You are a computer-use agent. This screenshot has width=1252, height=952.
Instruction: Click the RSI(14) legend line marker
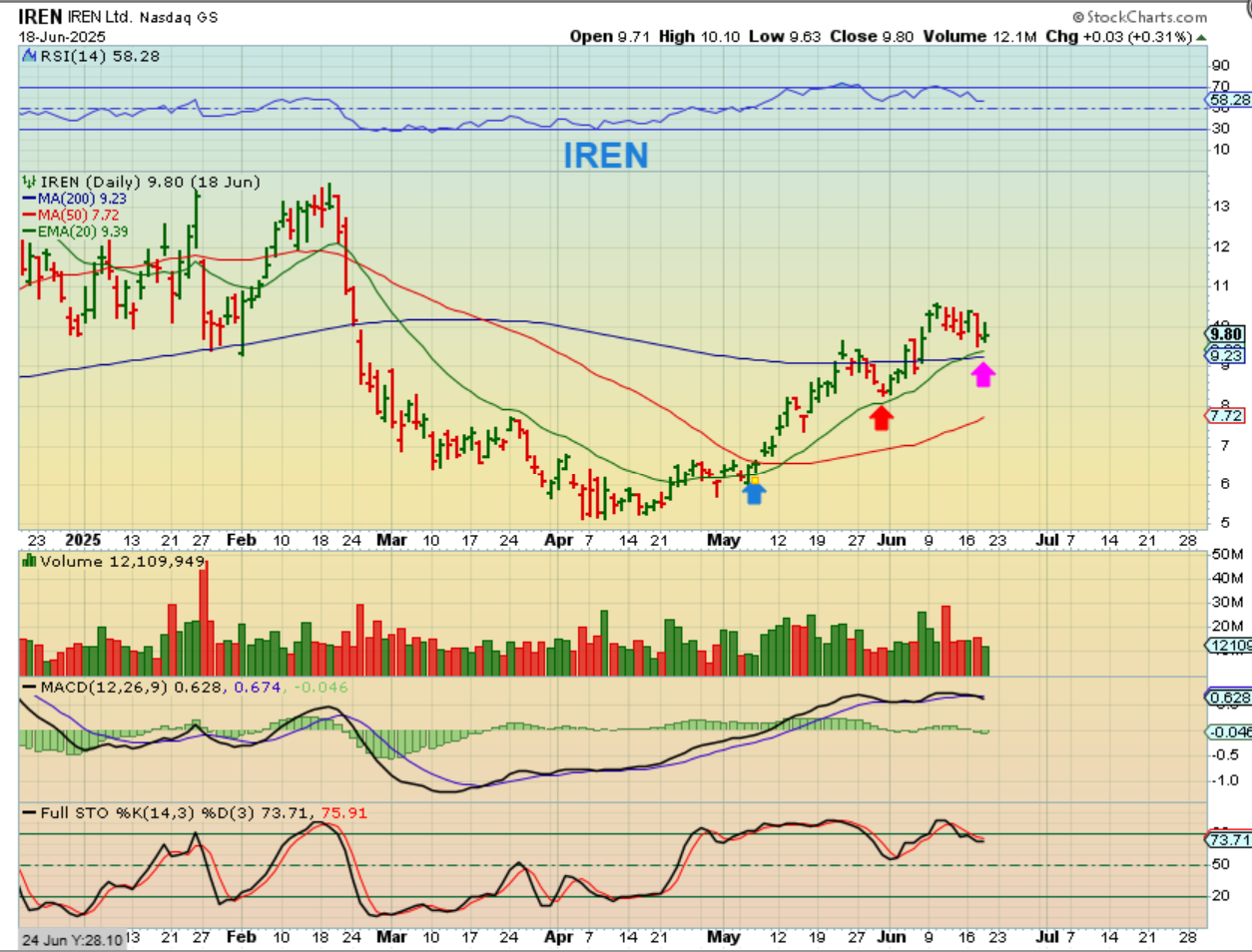pos(30,57)
